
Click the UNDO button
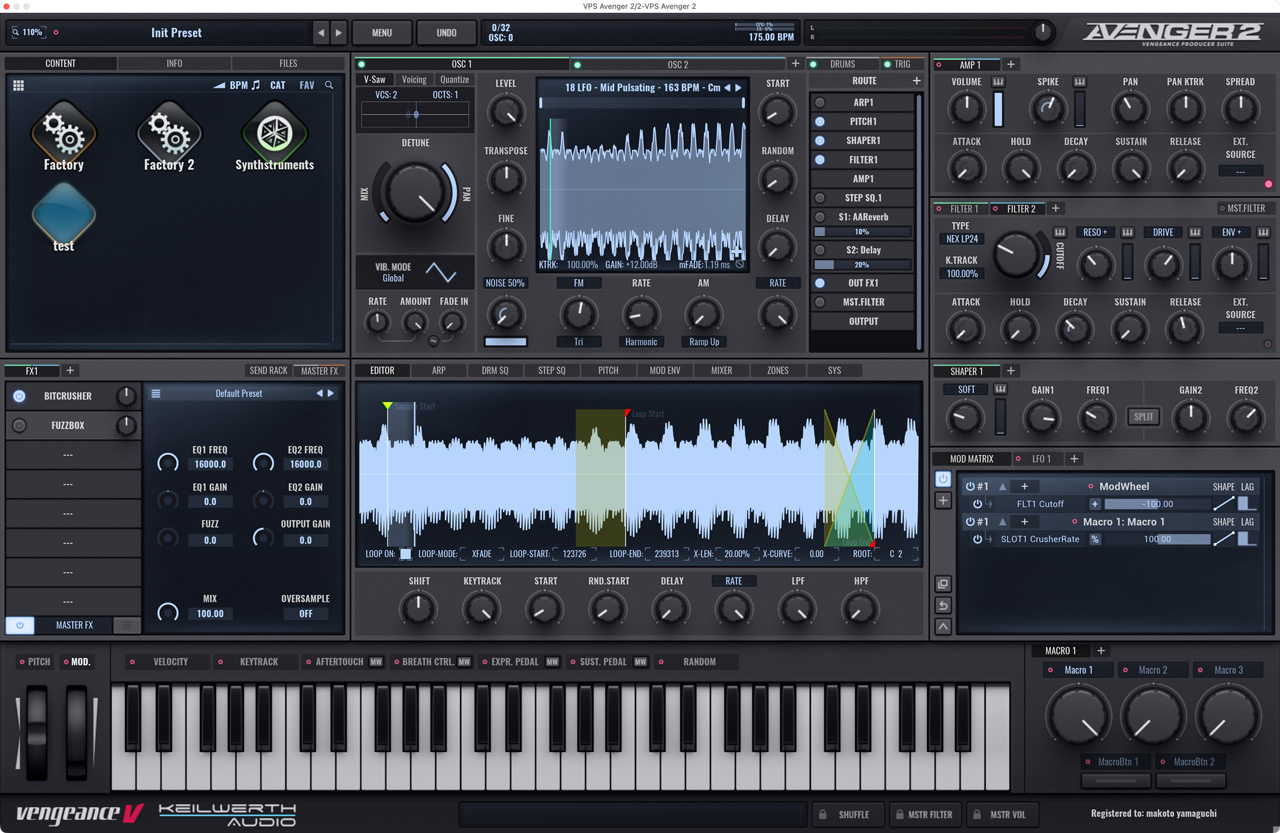446,33
